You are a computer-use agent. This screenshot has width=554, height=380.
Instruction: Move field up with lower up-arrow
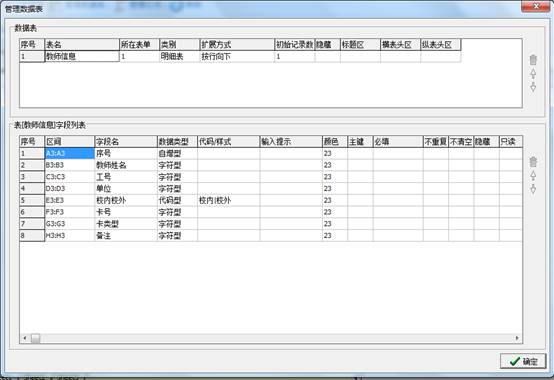pos(533,176)
